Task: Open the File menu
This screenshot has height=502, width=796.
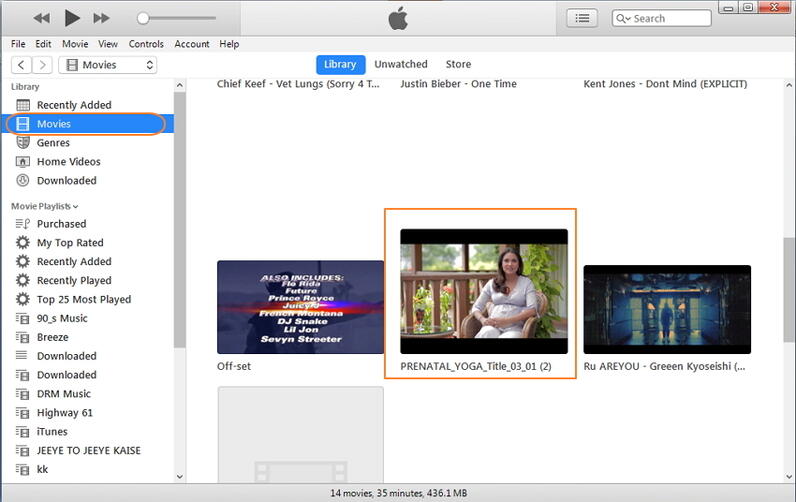Action: 18,44
